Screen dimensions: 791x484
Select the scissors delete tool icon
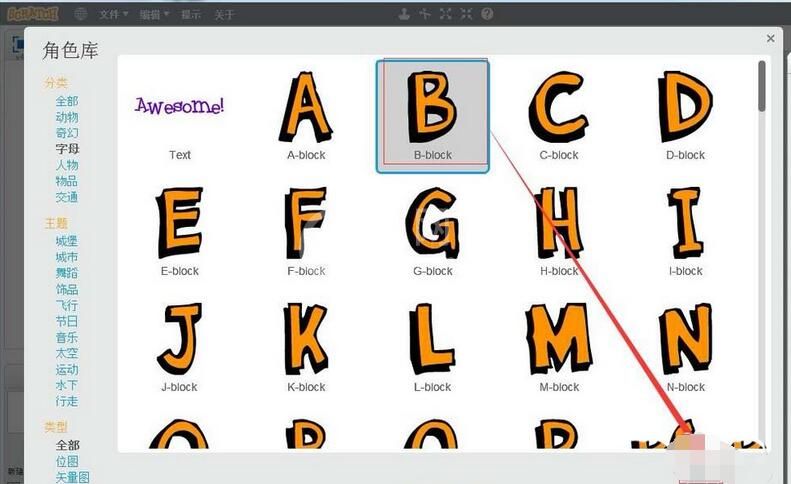[425, 14]
